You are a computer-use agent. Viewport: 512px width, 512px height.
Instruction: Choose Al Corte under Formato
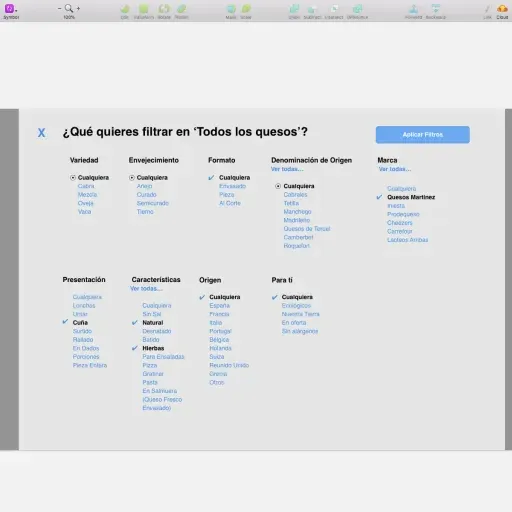point(230,203)
